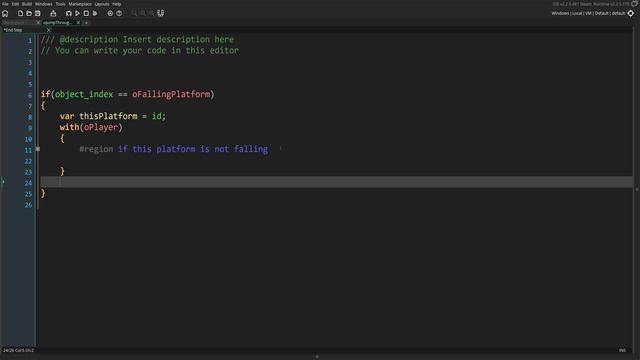Click the cursor position status bar text
This screenshot has width=640, height=360.
click(18, 350)
